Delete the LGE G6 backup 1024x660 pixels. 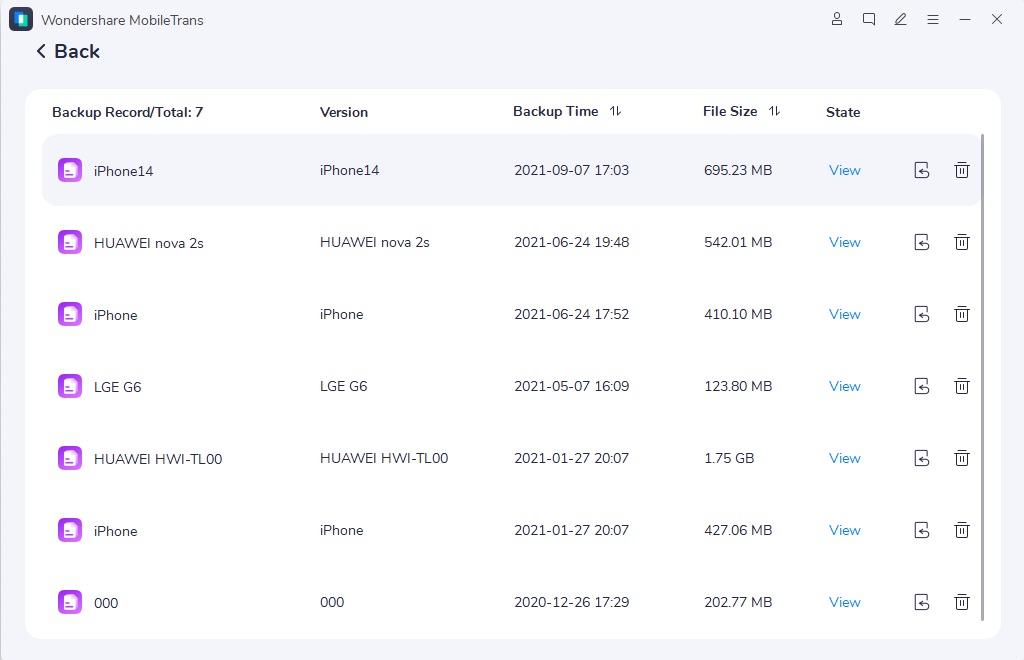(961, 386)
